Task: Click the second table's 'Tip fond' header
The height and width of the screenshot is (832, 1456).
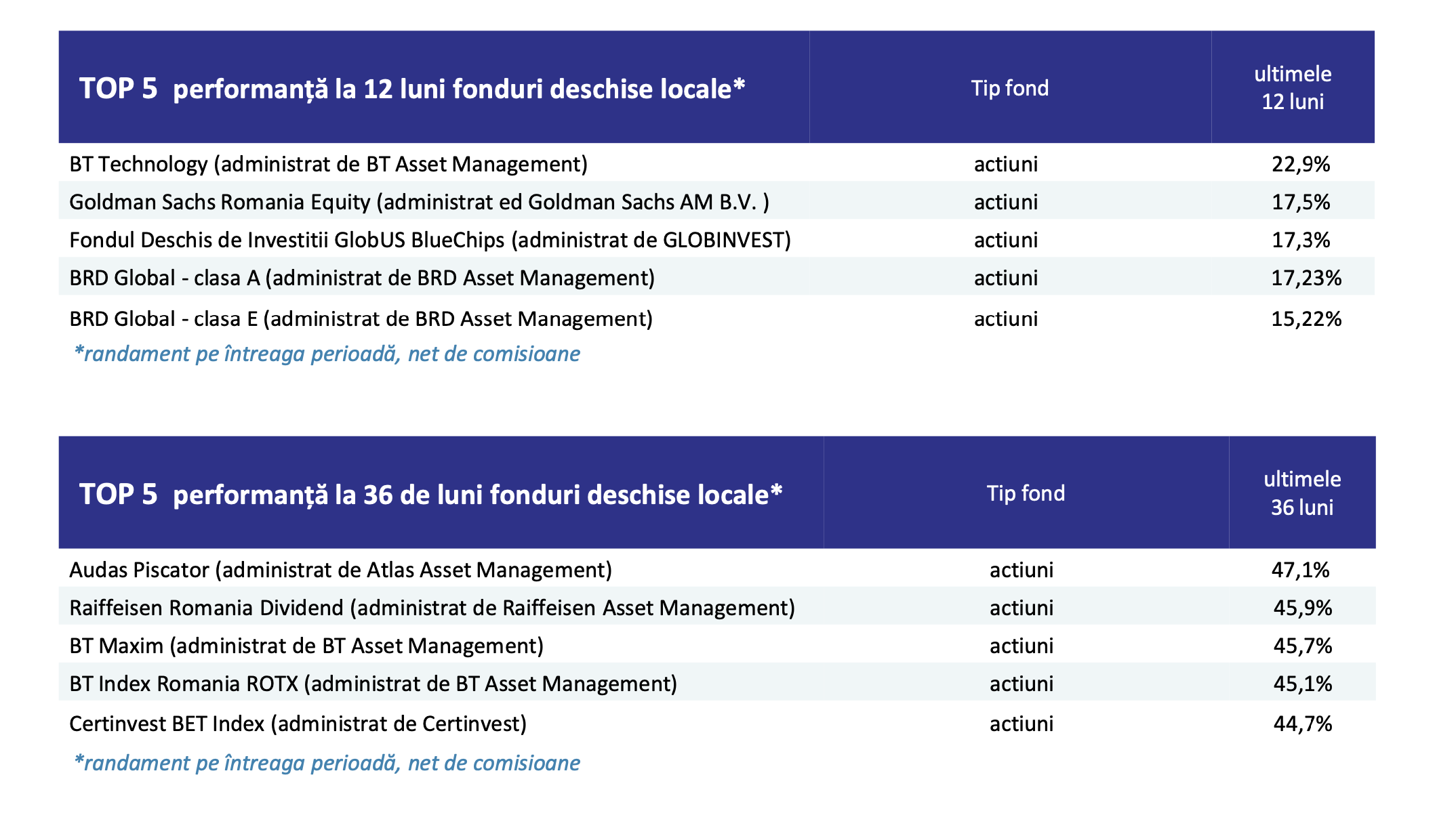Action: (x=1026, y=493)
